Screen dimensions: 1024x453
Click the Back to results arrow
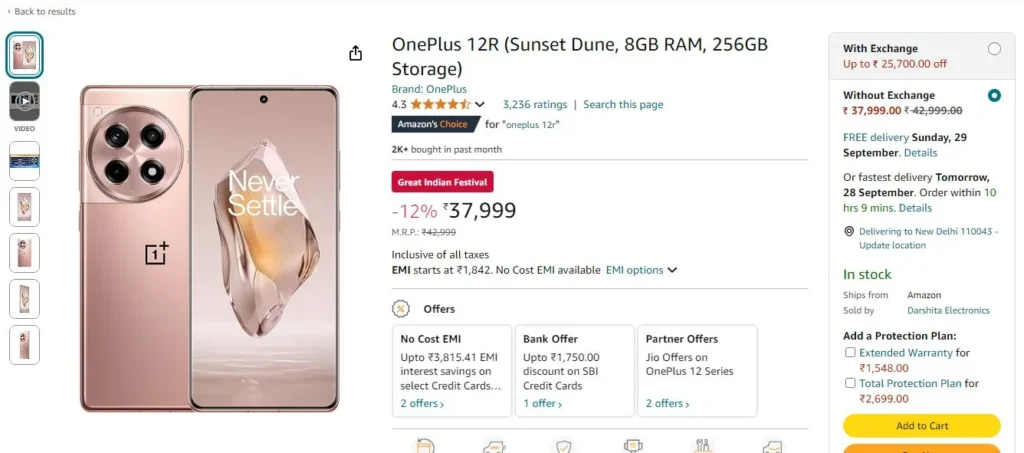(x=9, y=12)
